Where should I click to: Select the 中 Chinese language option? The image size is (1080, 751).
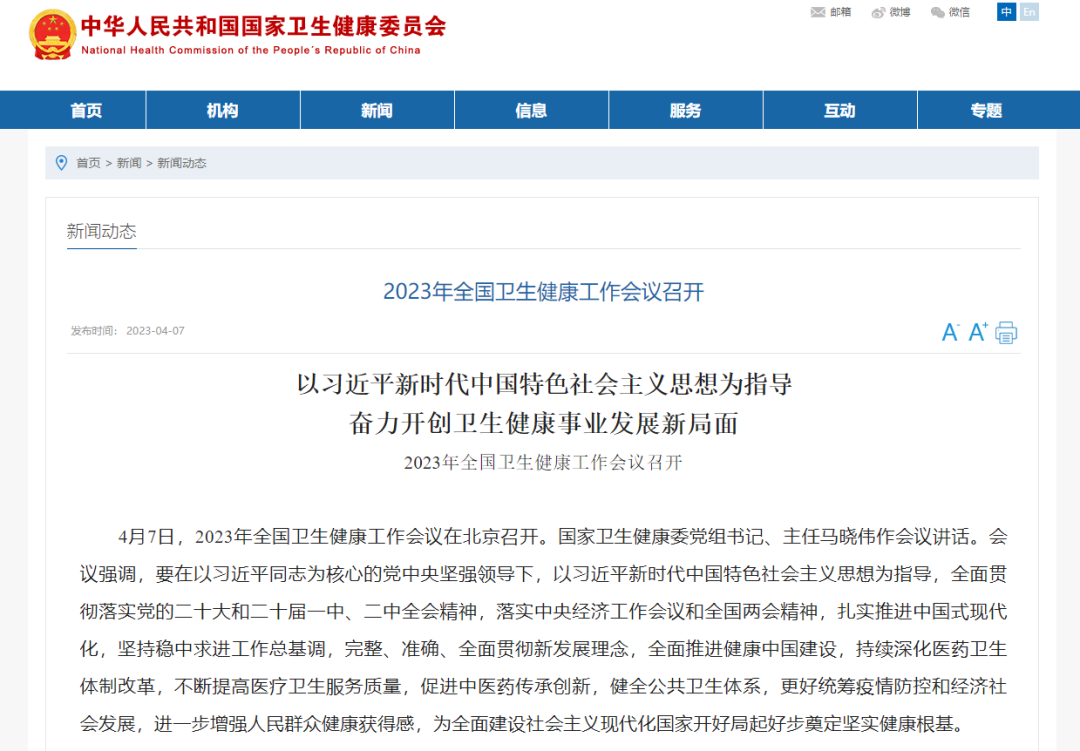pos(1006,12)
